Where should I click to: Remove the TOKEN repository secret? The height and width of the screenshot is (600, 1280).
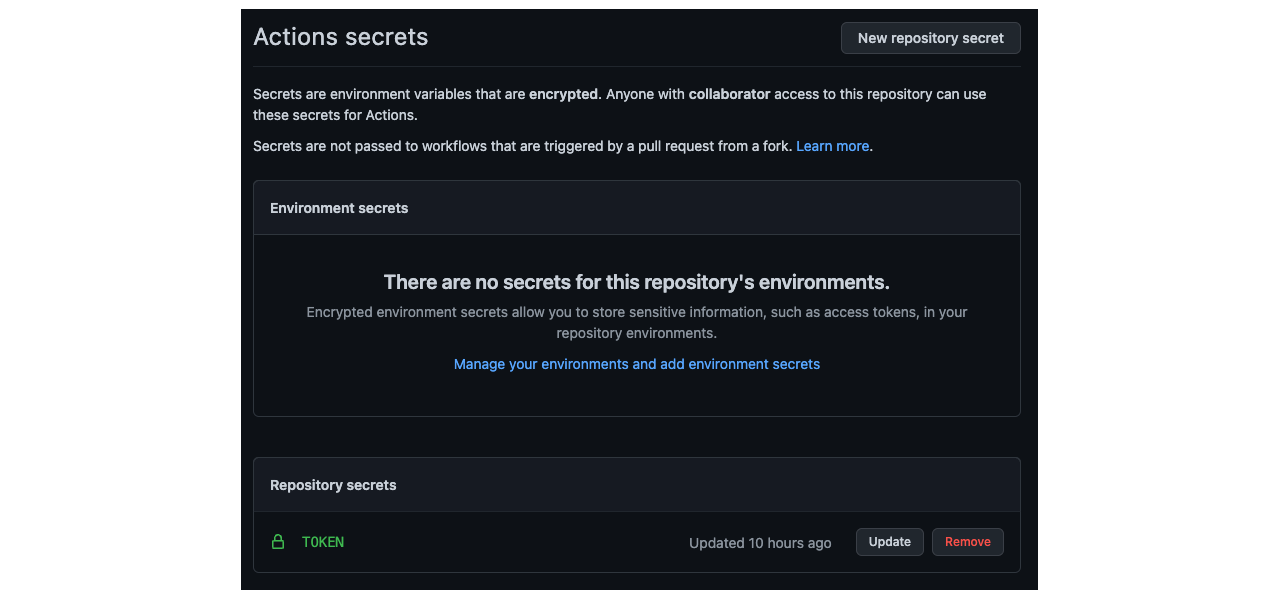[x=967, y=542]
